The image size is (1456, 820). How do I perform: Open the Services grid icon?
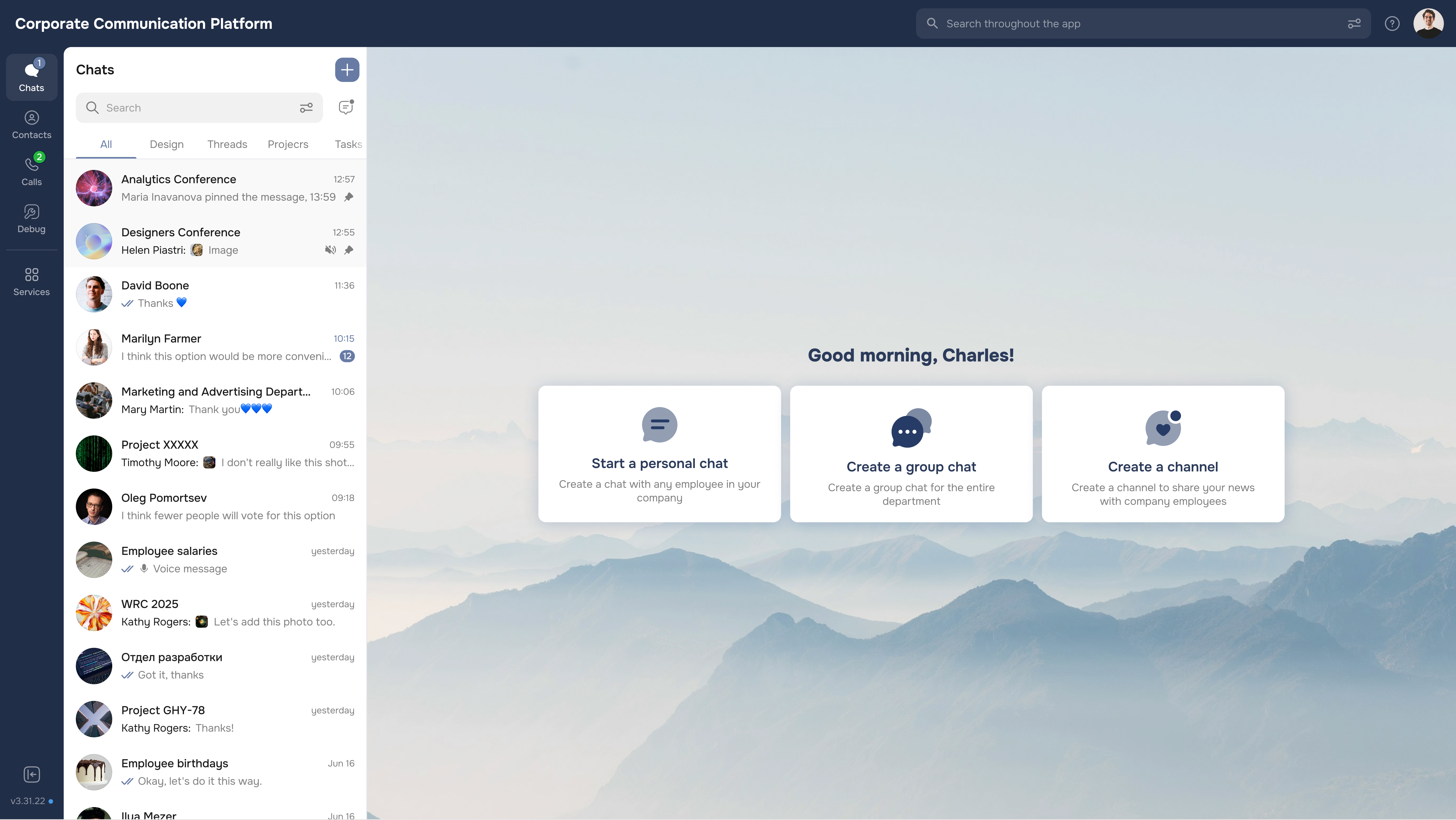[32, 282]
